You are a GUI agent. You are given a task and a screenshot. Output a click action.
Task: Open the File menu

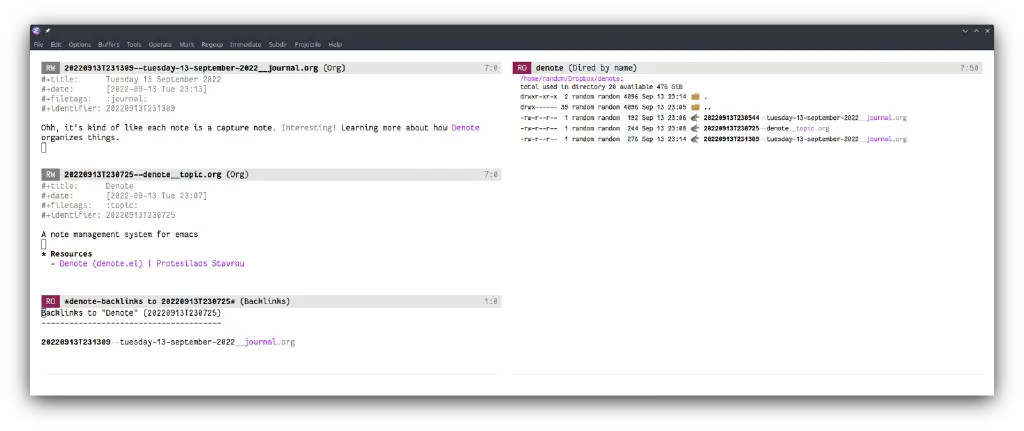[38, 44]
